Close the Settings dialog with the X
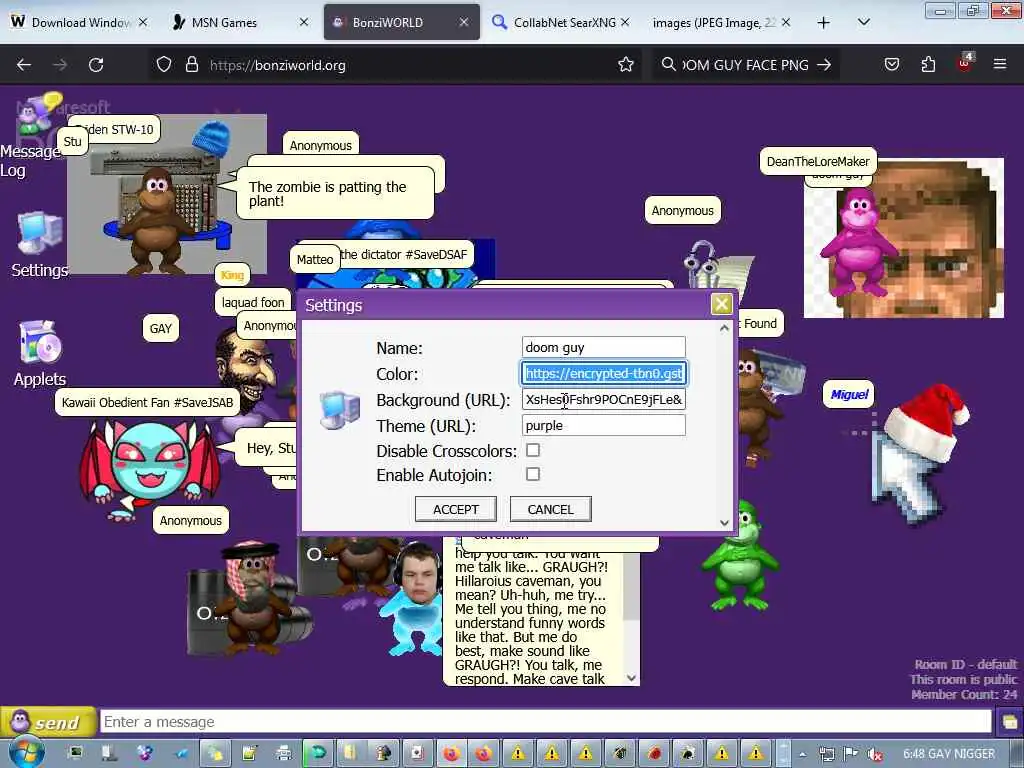This screenshot has width=1024, height=768. [722, 304]
